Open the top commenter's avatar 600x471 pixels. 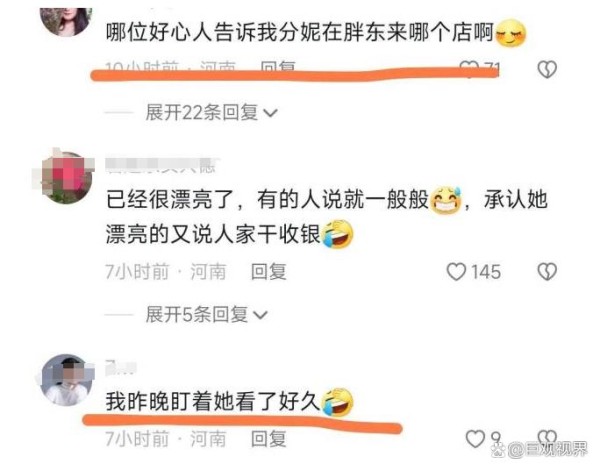click(x=66, y=21)
